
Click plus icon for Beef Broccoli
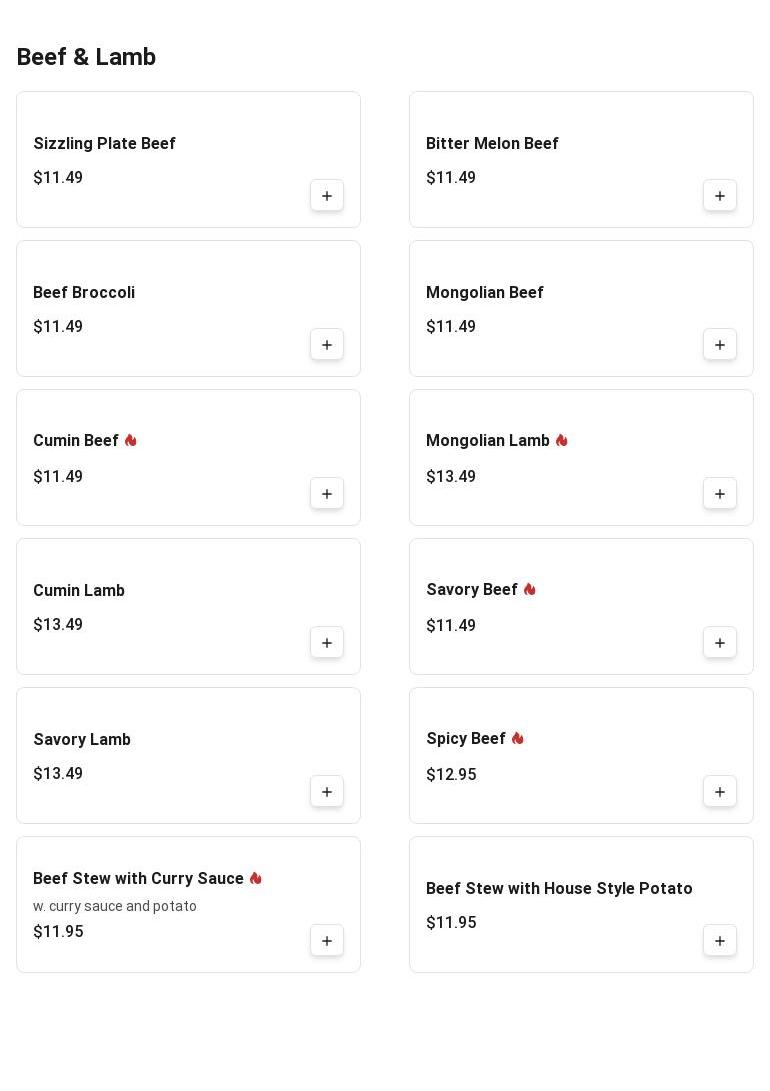point(327,345)
